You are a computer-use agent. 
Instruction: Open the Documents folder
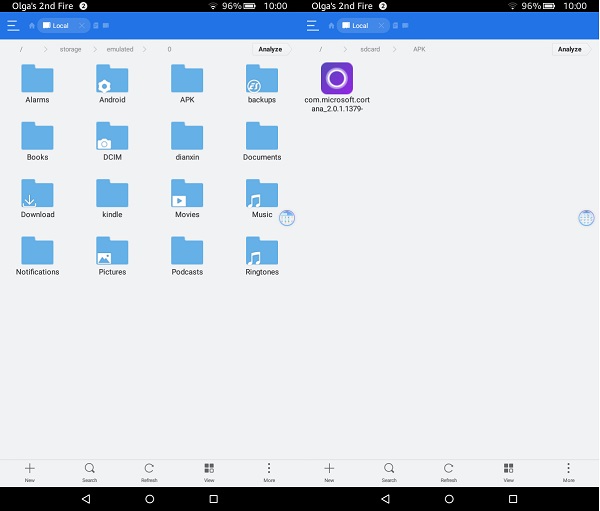click(262, 141)
